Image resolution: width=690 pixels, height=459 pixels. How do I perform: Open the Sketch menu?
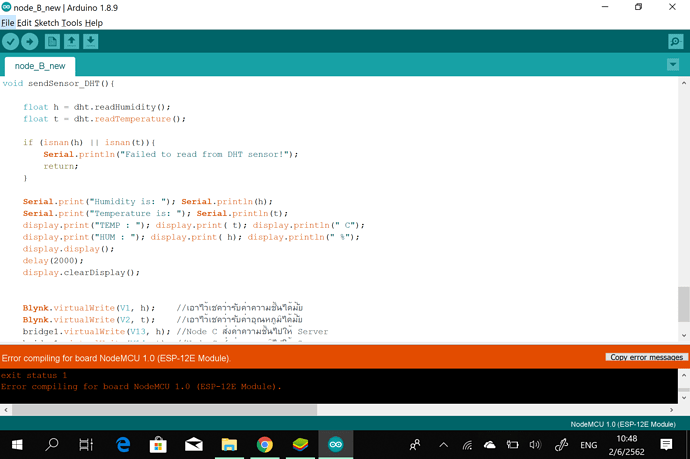[47, 23]
